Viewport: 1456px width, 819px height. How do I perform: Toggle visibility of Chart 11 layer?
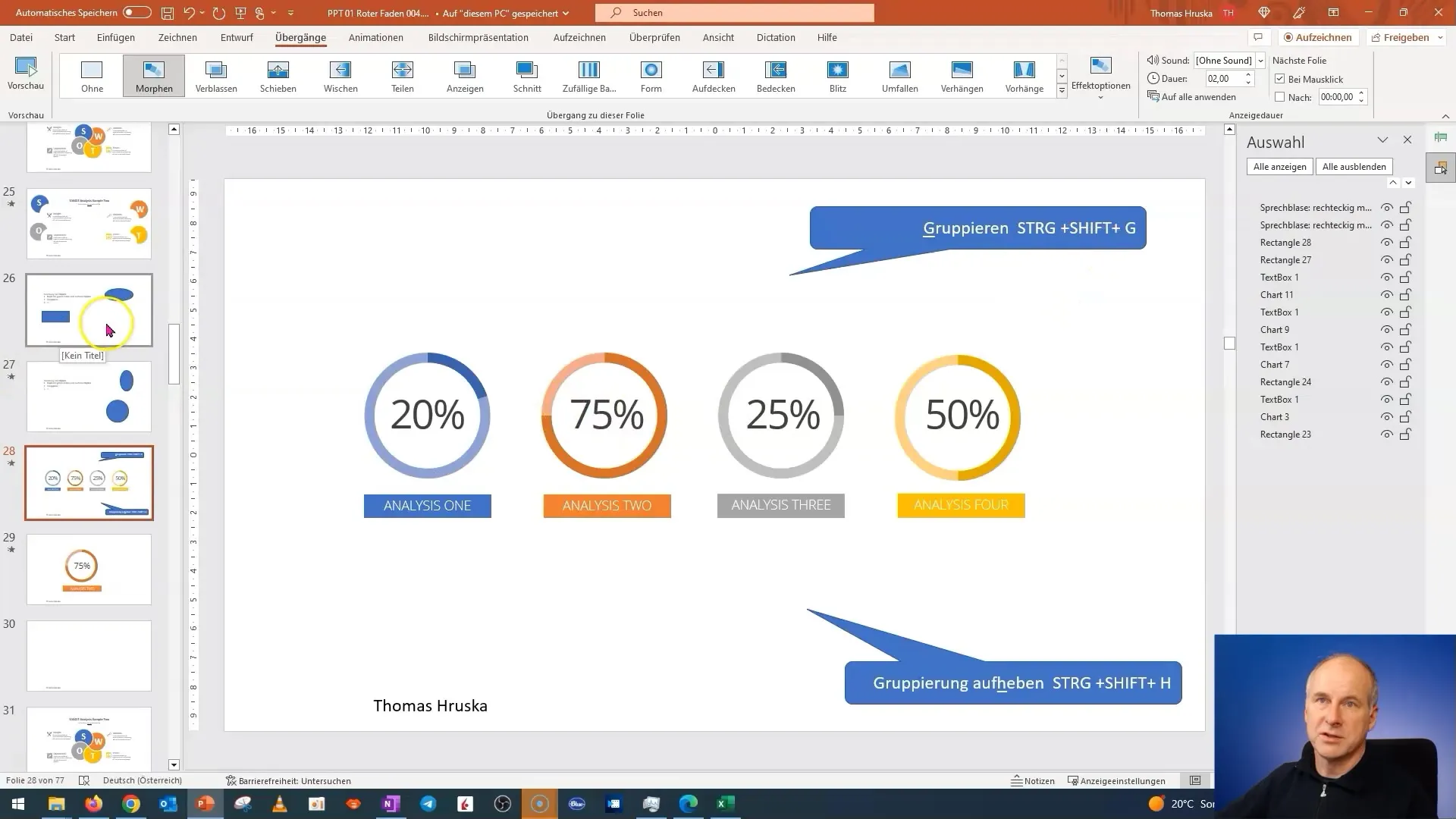click(x=1388, y=294)
